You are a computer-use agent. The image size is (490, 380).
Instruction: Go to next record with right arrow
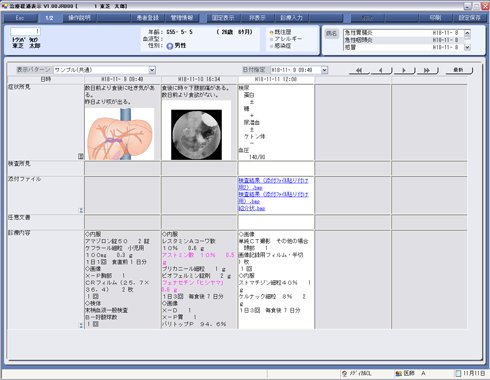[x=404, y=70]
